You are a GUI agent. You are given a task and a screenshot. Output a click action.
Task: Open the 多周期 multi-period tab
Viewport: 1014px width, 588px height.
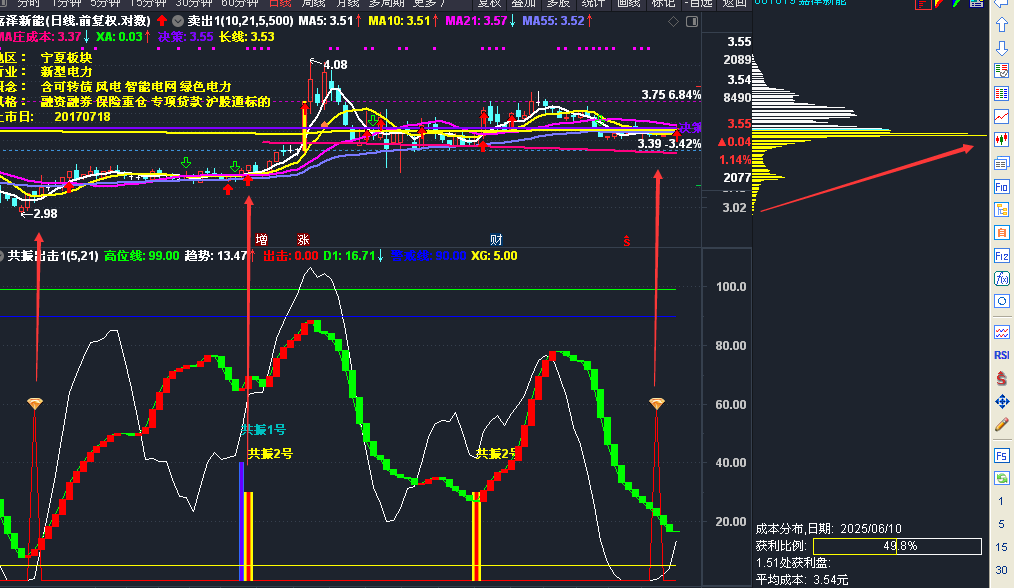pos(386,3)
